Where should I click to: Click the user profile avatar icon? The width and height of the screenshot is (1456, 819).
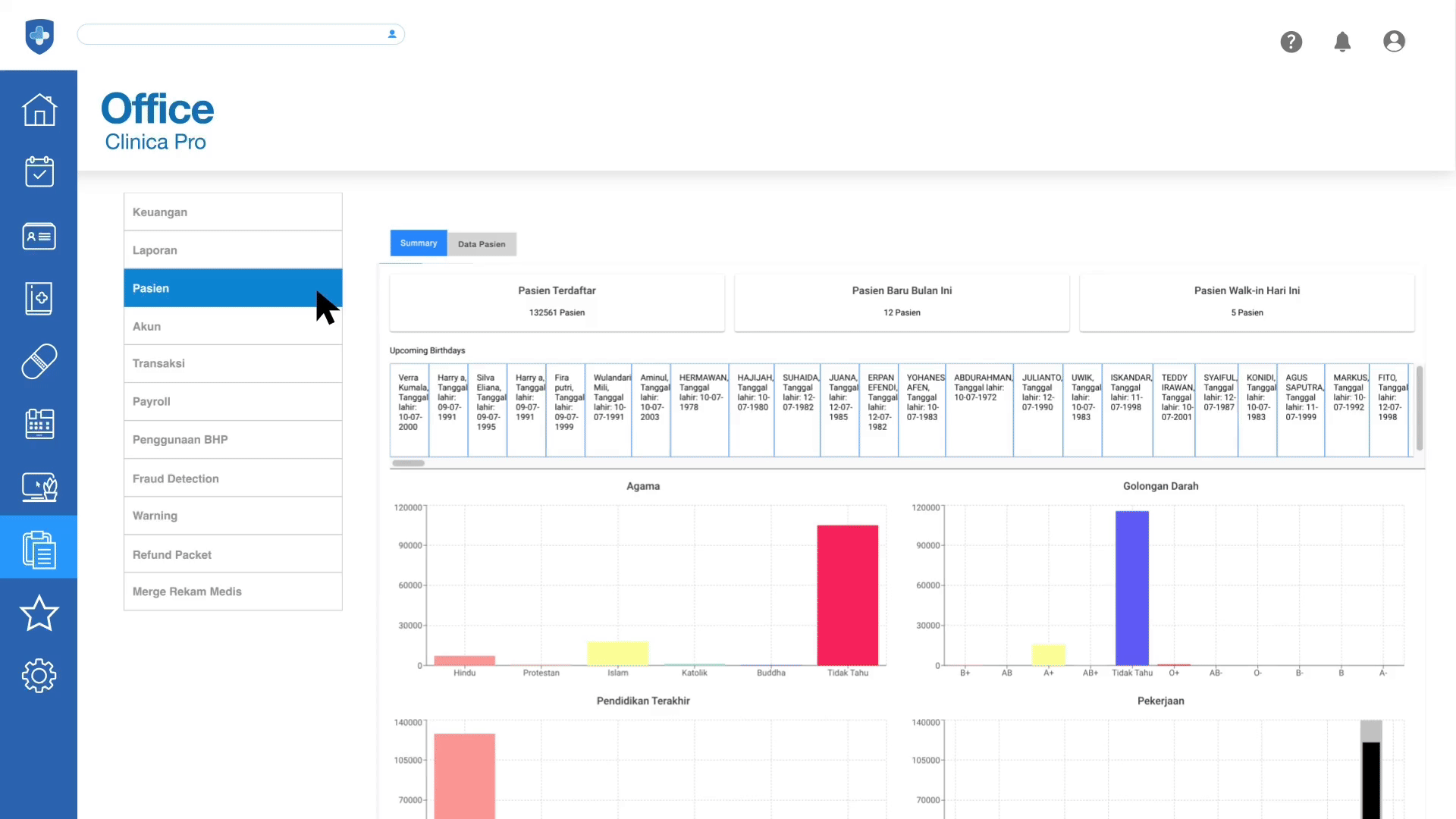1394,42
